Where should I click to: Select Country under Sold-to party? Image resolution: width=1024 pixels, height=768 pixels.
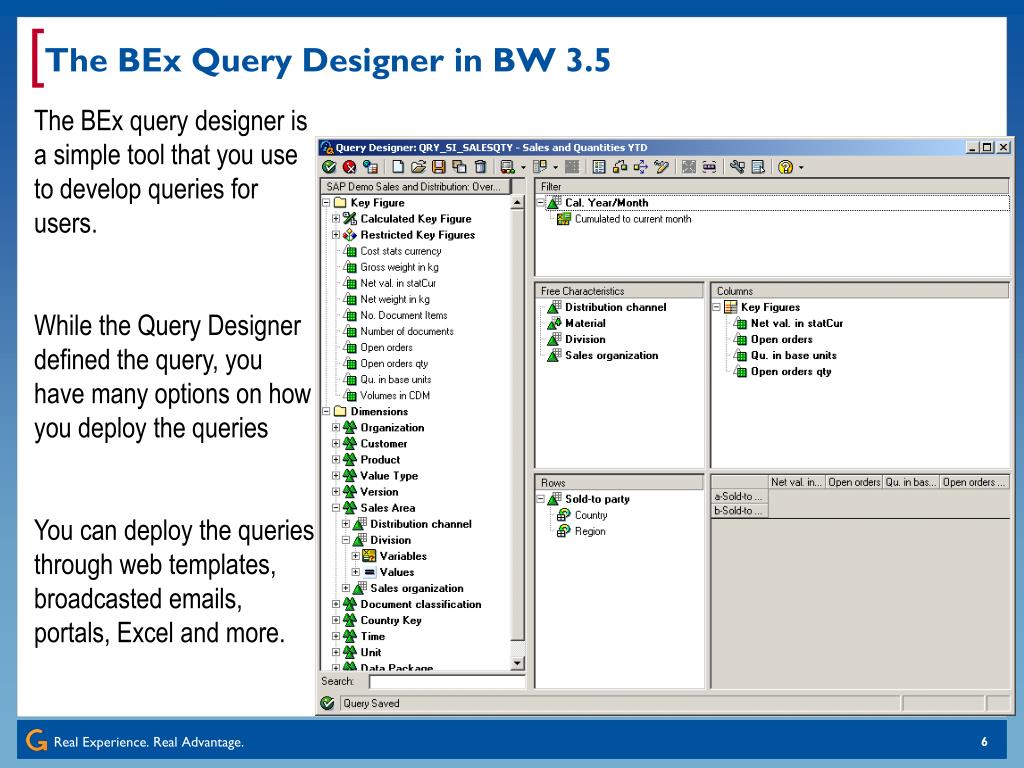[x=591, y=515]
